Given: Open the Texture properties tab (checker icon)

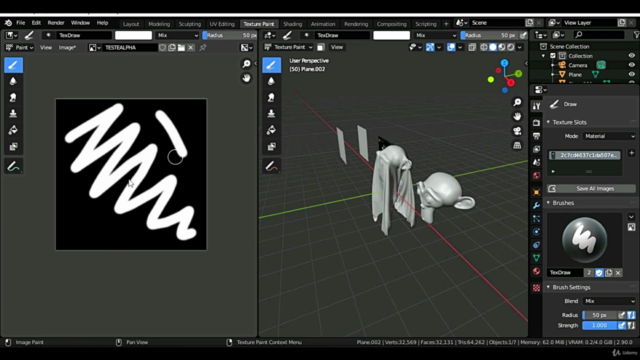Looking at the screenshot, I should 536,288.
